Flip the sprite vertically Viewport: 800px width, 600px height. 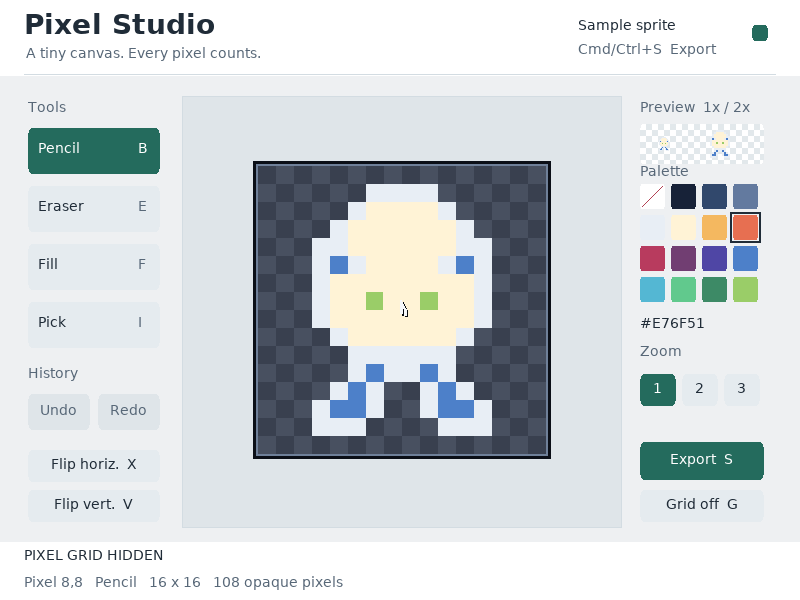(94, 505)
